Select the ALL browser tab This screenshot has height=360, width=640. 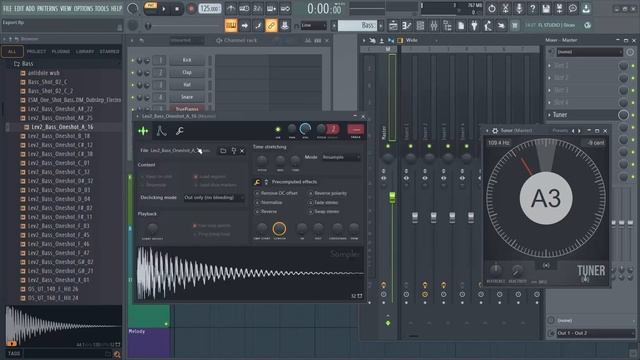click(x=12, y=52)
